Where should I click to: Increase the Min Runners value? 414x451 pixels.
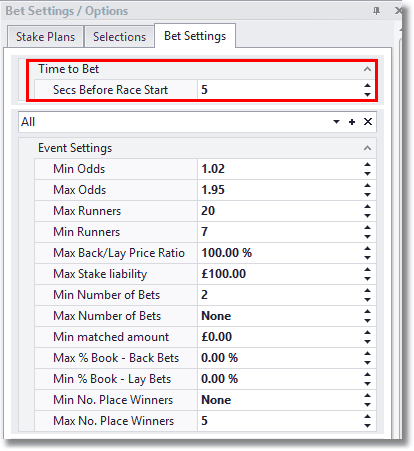coord(367,228)
